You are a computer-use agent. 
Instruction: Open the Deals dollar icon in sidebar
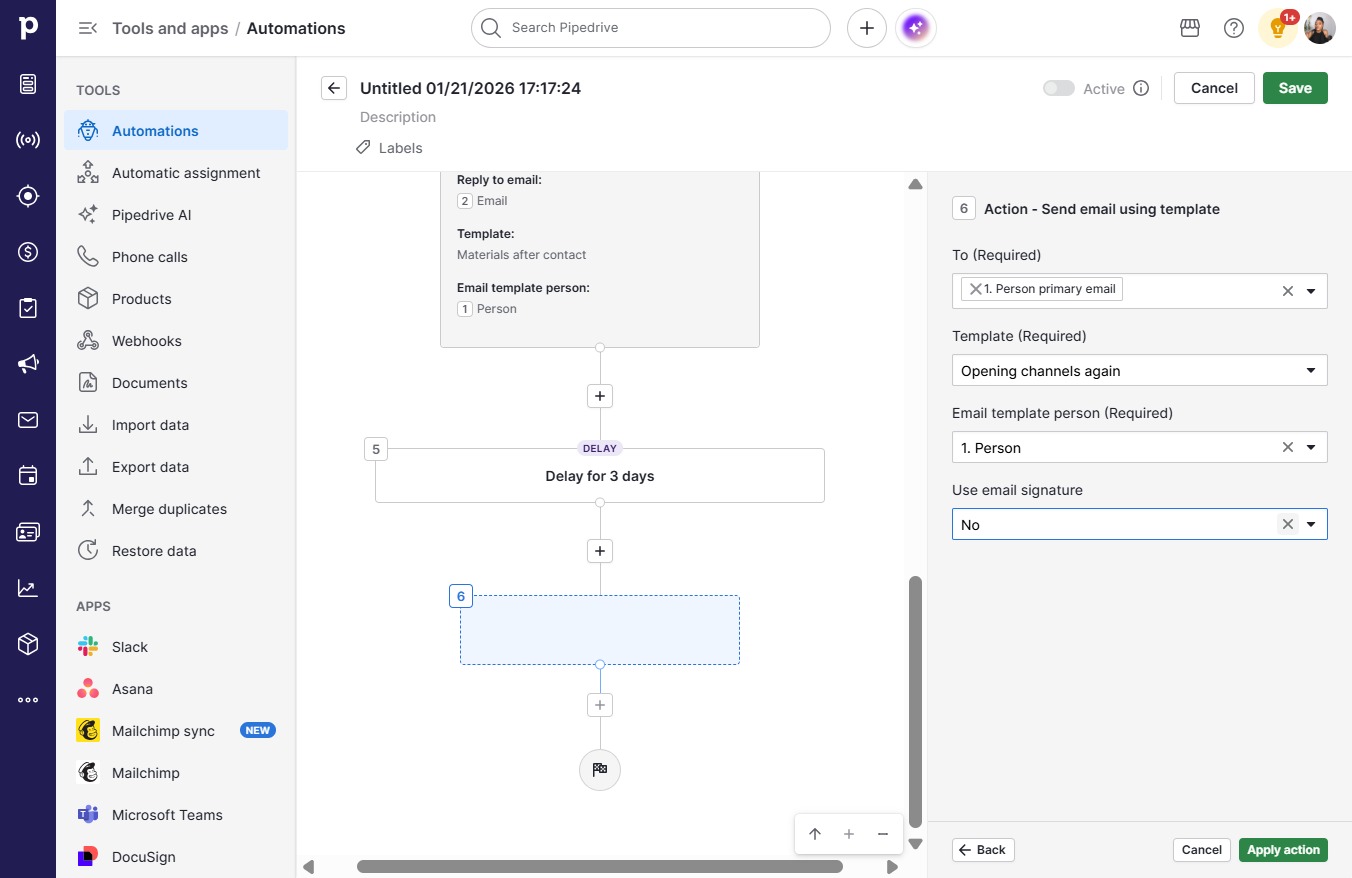28,252
